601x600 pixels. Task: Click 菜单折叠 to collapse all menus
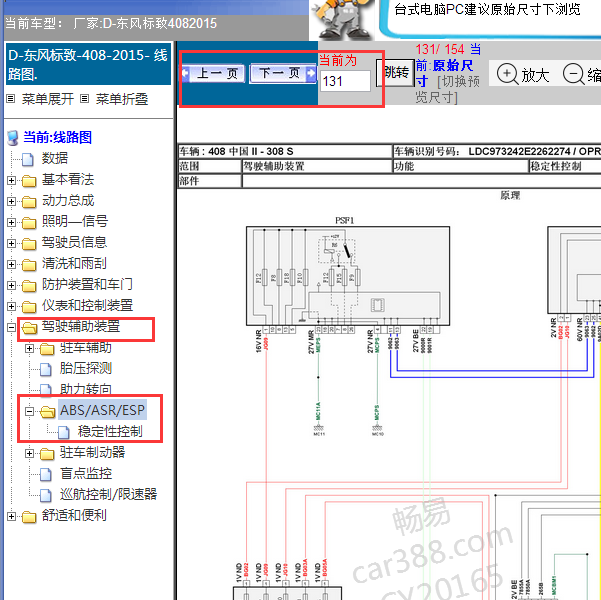click(x=122, y=99)
